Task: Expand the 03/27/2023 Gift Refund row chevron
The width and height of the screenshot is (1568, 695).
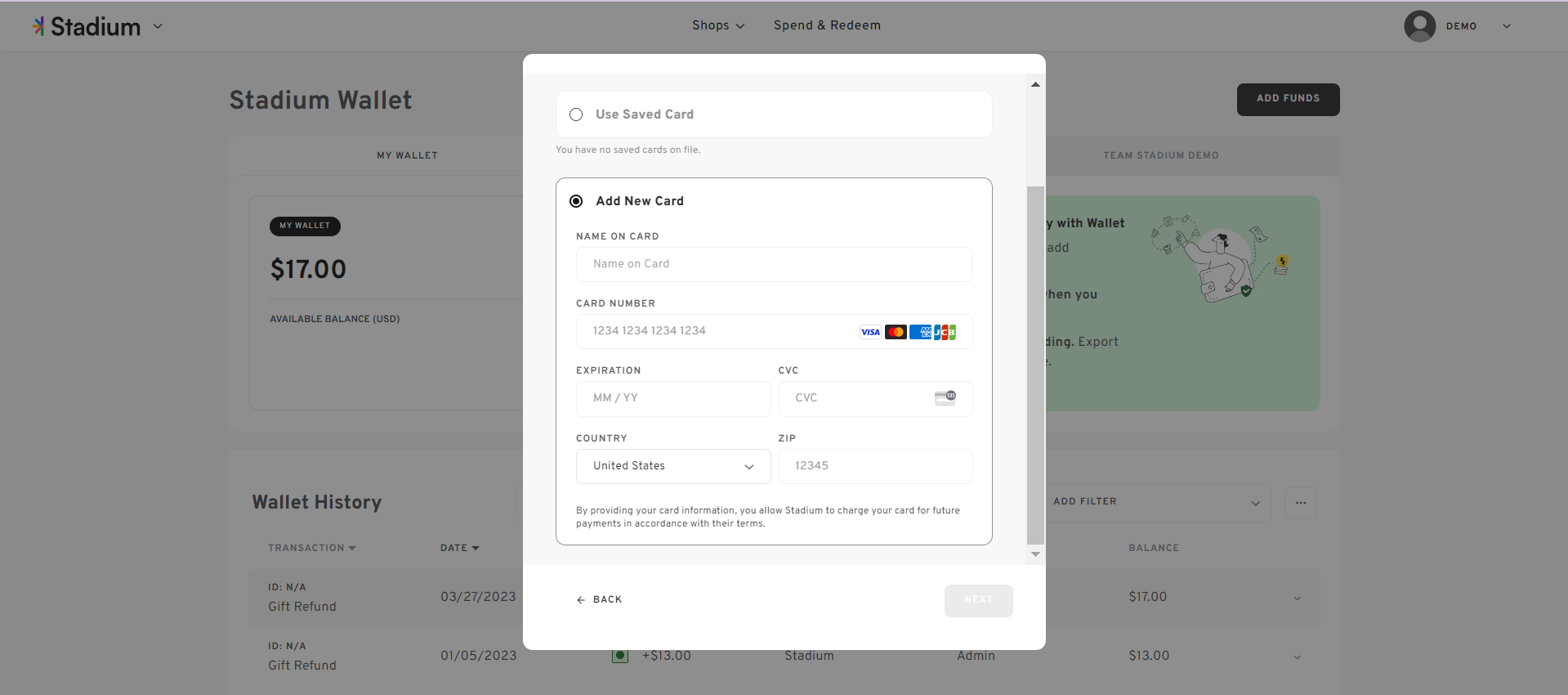Action: [x=1298, y=598]
